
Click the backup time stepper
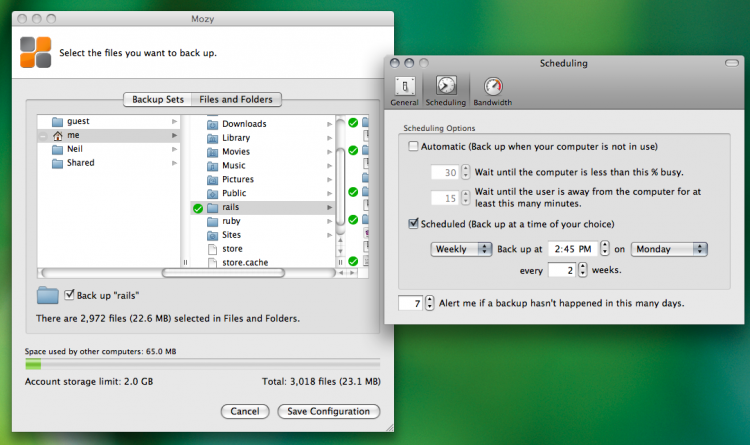pyautogui.click(x=605, y=248)
